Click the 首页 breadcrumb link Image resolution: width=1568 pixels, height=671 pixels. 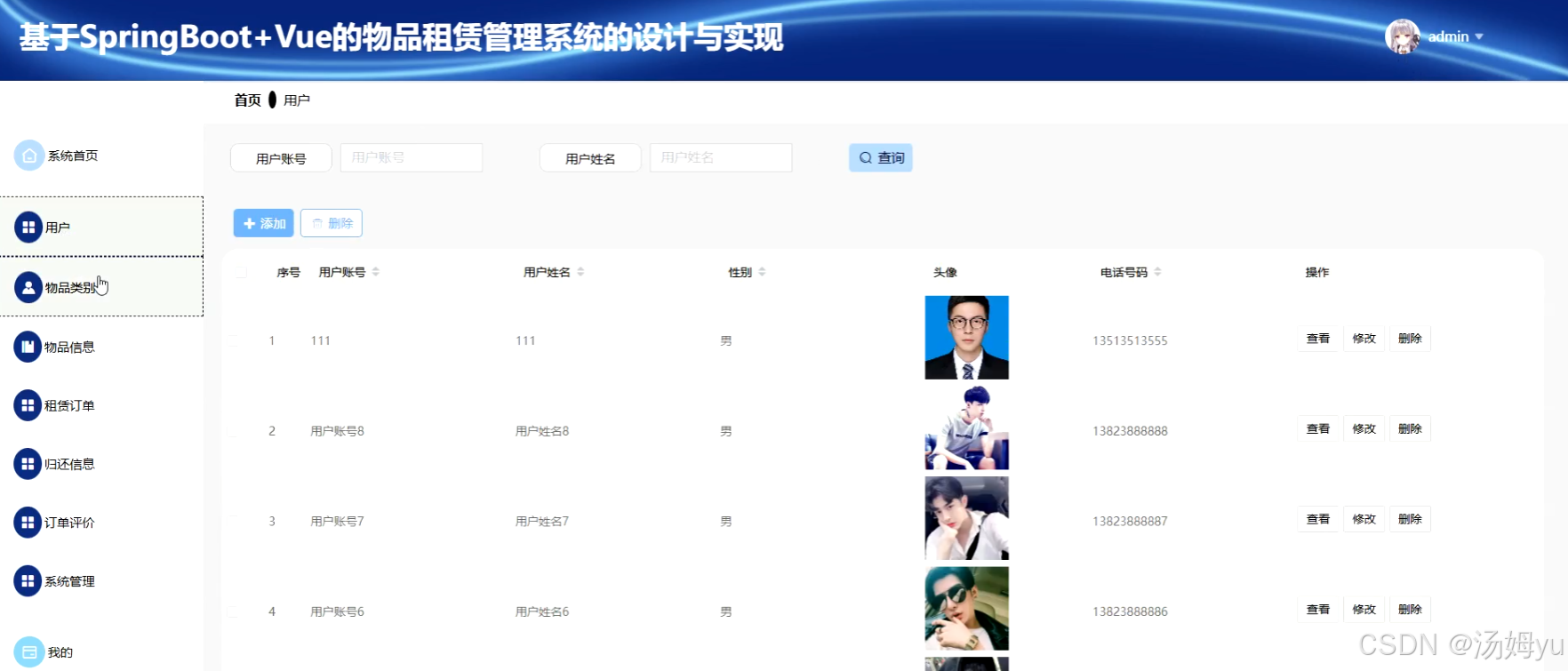pos(247,100)
